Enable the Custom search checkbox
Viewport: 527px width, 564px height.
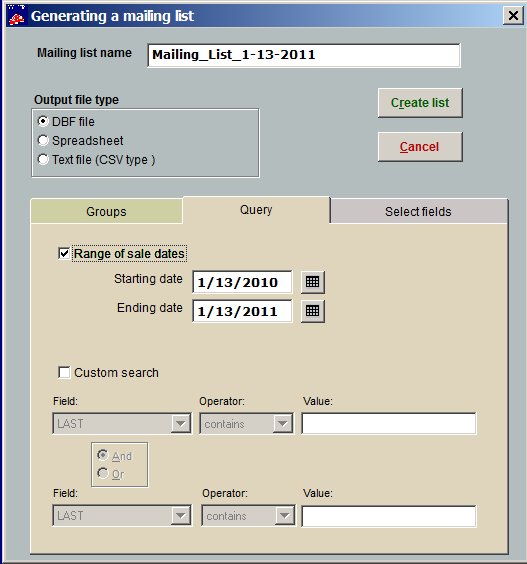(x=64, y=372)
